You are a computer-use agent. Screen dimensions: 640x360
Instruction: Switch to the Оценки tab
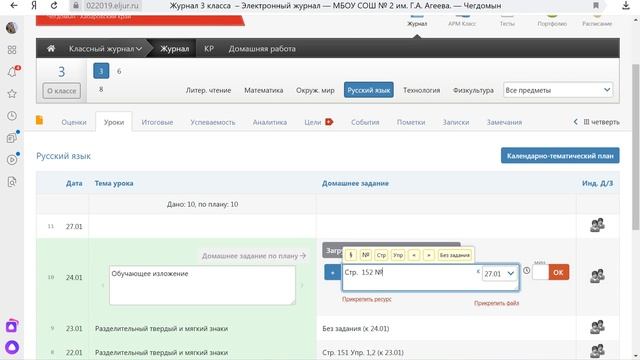coord(74,122)
